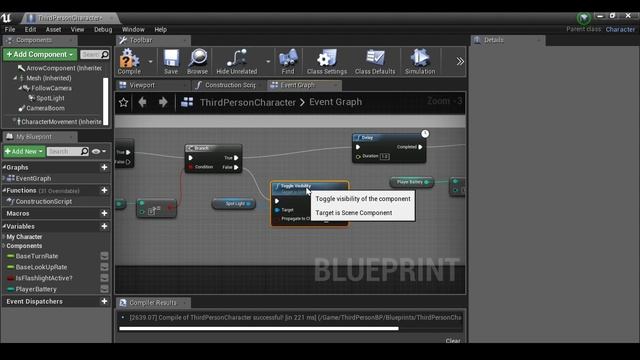Viewport: 640px width, 360px height.
Task: Search components magnifier icon
Action: coord(105,54)
